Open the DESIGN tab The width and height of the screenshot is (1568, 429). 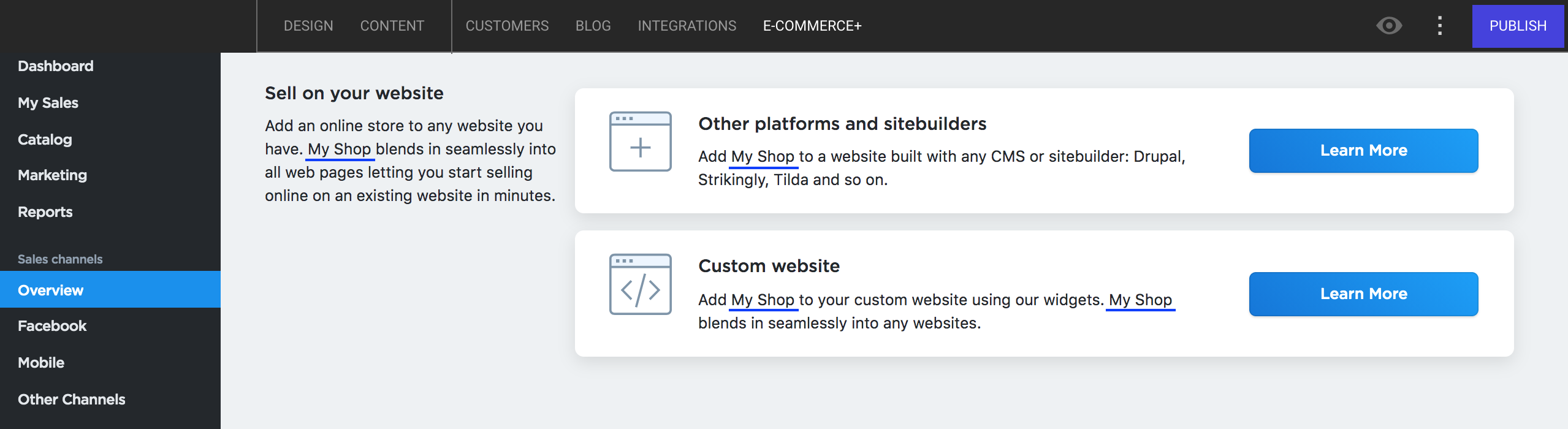(308, 26)
